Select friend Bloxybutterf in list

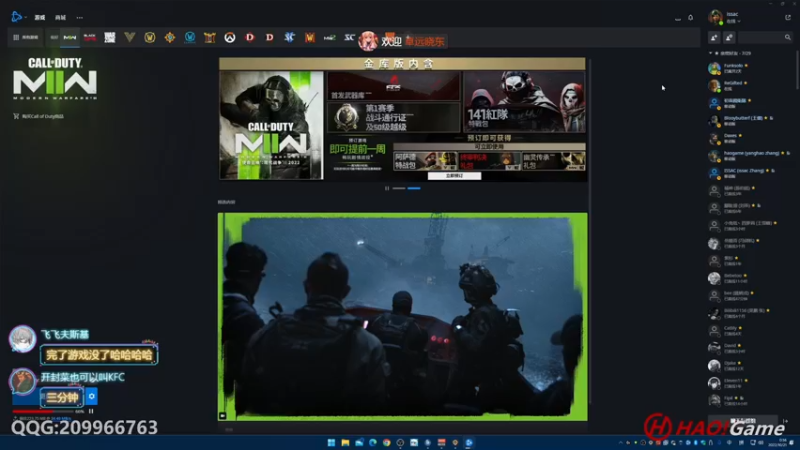point(750,120)
